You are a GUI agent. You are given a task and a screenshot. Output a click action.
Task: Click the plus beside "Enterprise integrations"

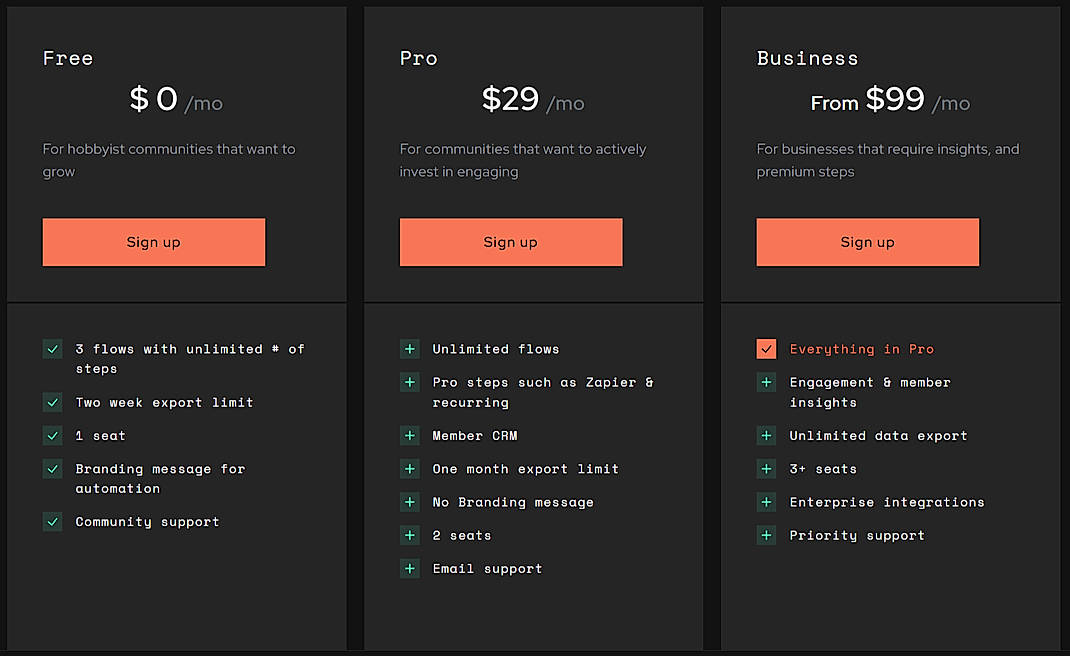766,502
